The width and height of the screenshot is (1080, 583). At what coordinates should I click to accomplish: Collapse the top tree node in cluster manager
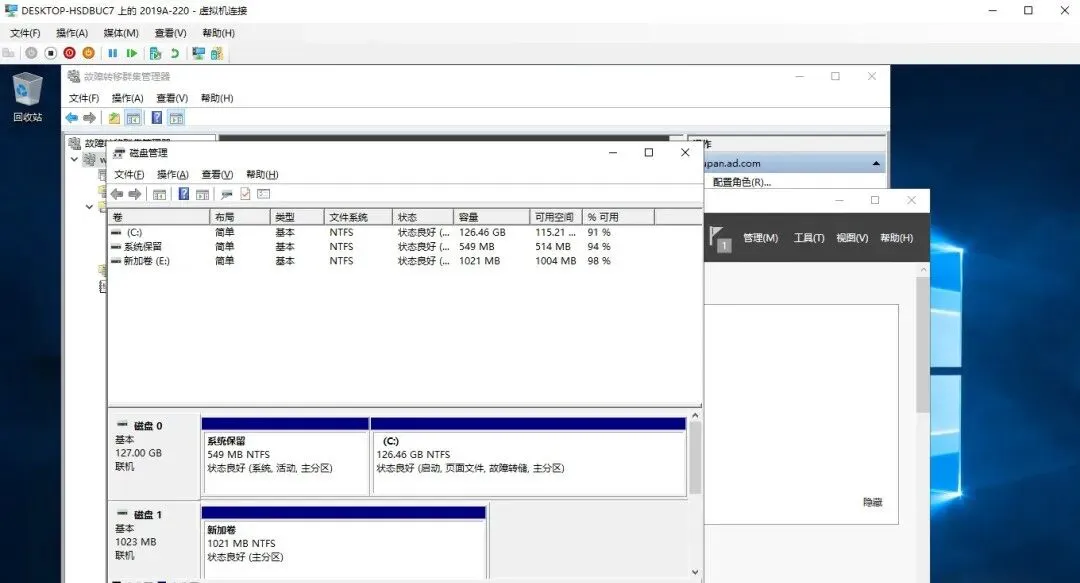[x=74, y=159]
